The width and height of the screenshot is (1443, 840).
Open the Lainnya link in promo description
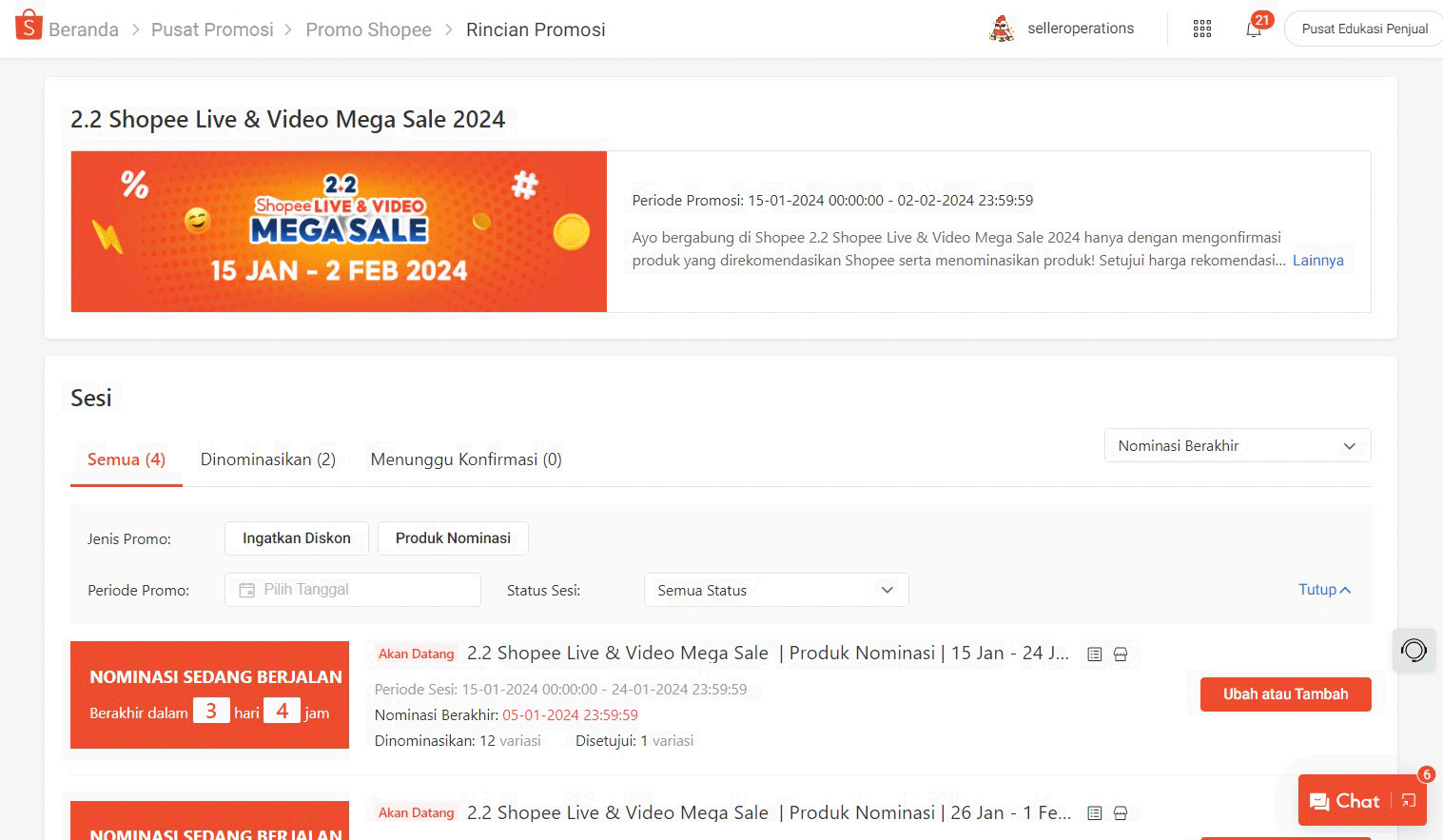click(1317, 260)
